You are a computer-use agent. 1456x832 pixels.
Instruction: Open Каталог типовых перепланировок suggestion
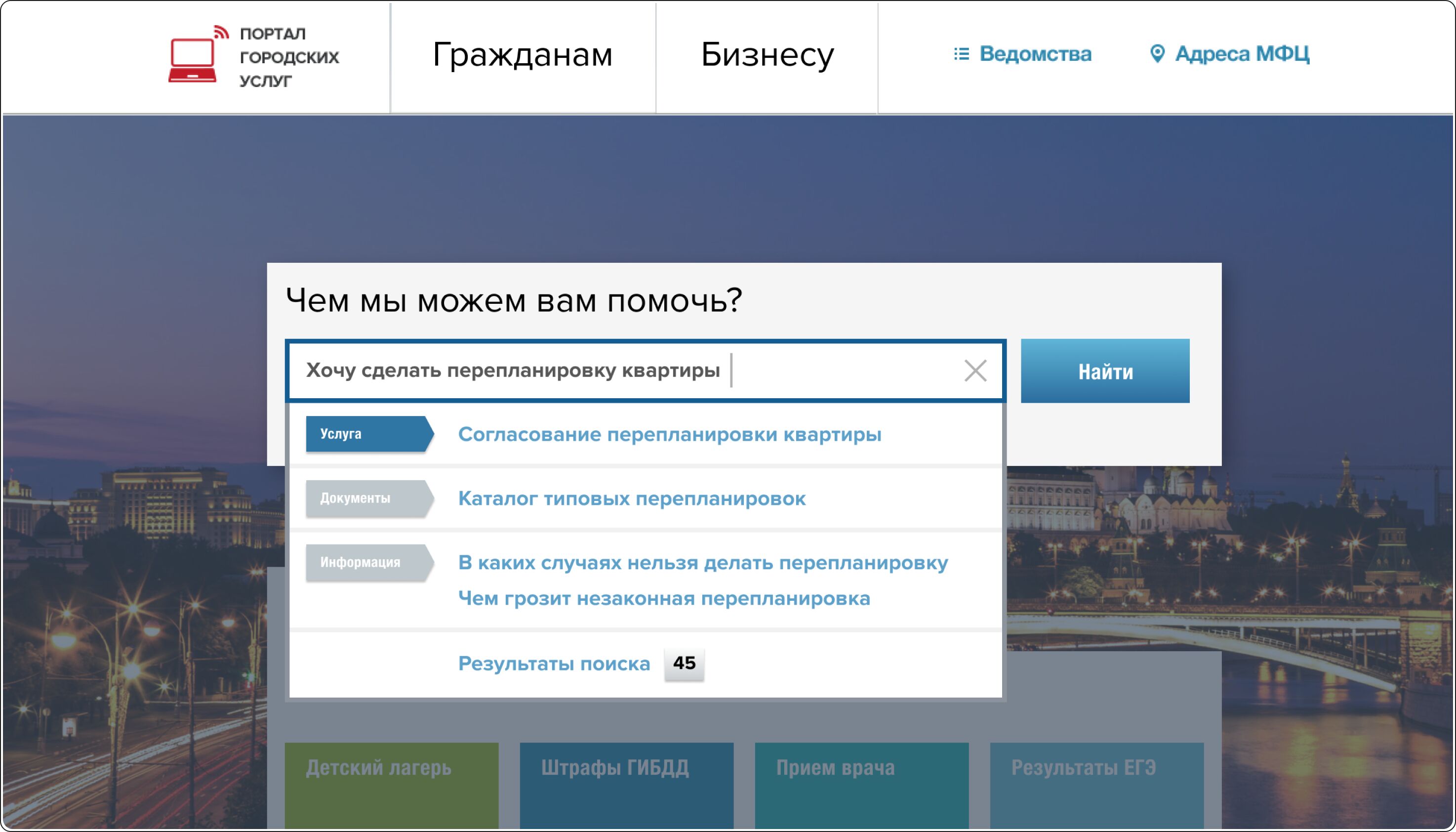point(632,499)
